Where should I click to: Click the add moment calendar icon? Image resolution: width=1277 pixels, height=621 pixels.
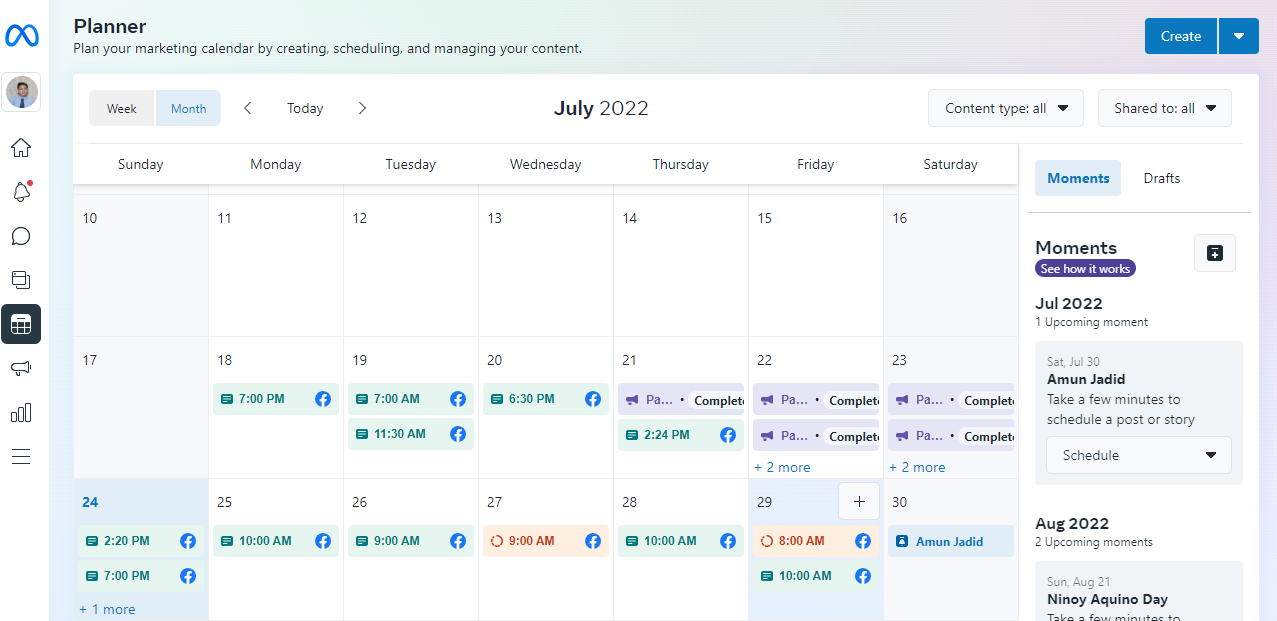pyautogui.click(x=1215, y=253)
